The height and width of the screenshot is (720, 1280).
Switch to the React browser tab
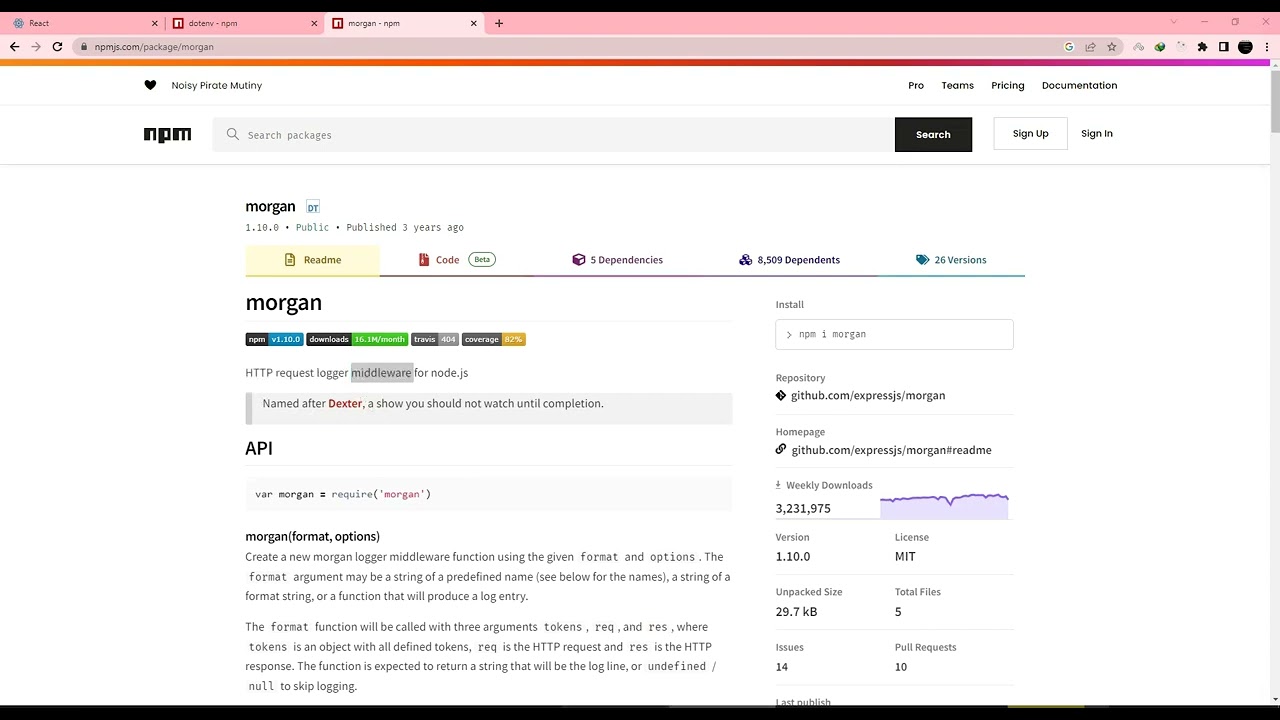click(83, 23)
